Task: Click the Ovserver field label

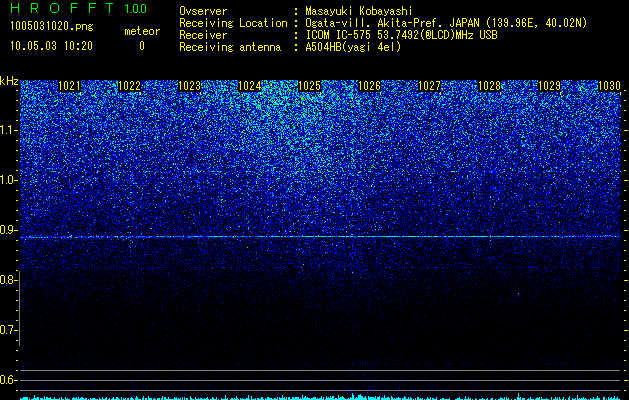Action: click(x=203, y=11)
